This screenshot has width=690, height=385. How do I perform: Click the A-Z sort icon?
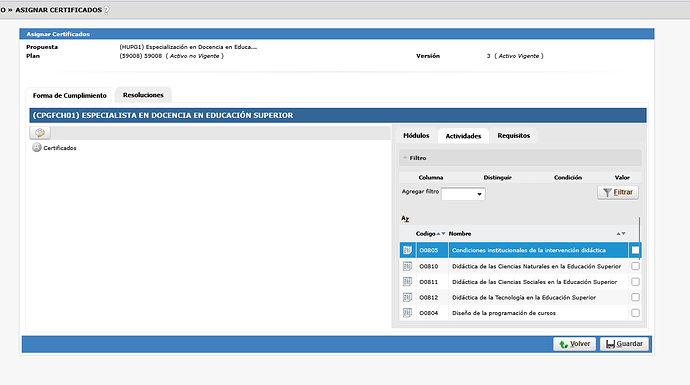click(x=405, y=218)
